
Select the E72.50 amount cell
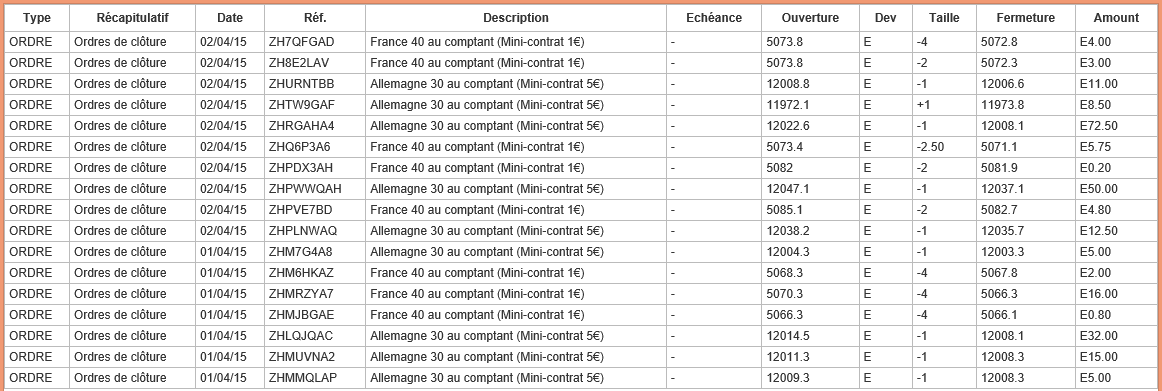1116,126
